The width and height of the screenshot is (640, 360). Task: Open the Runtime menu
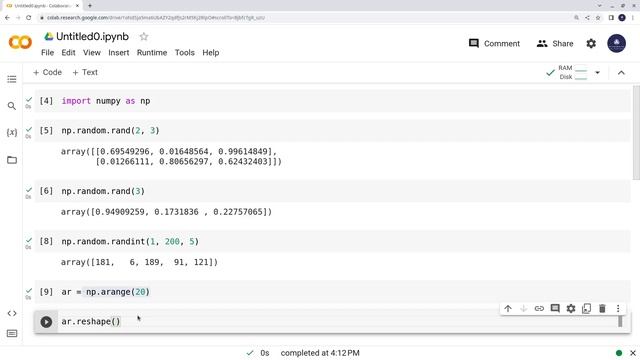click(x=152, y=53)
